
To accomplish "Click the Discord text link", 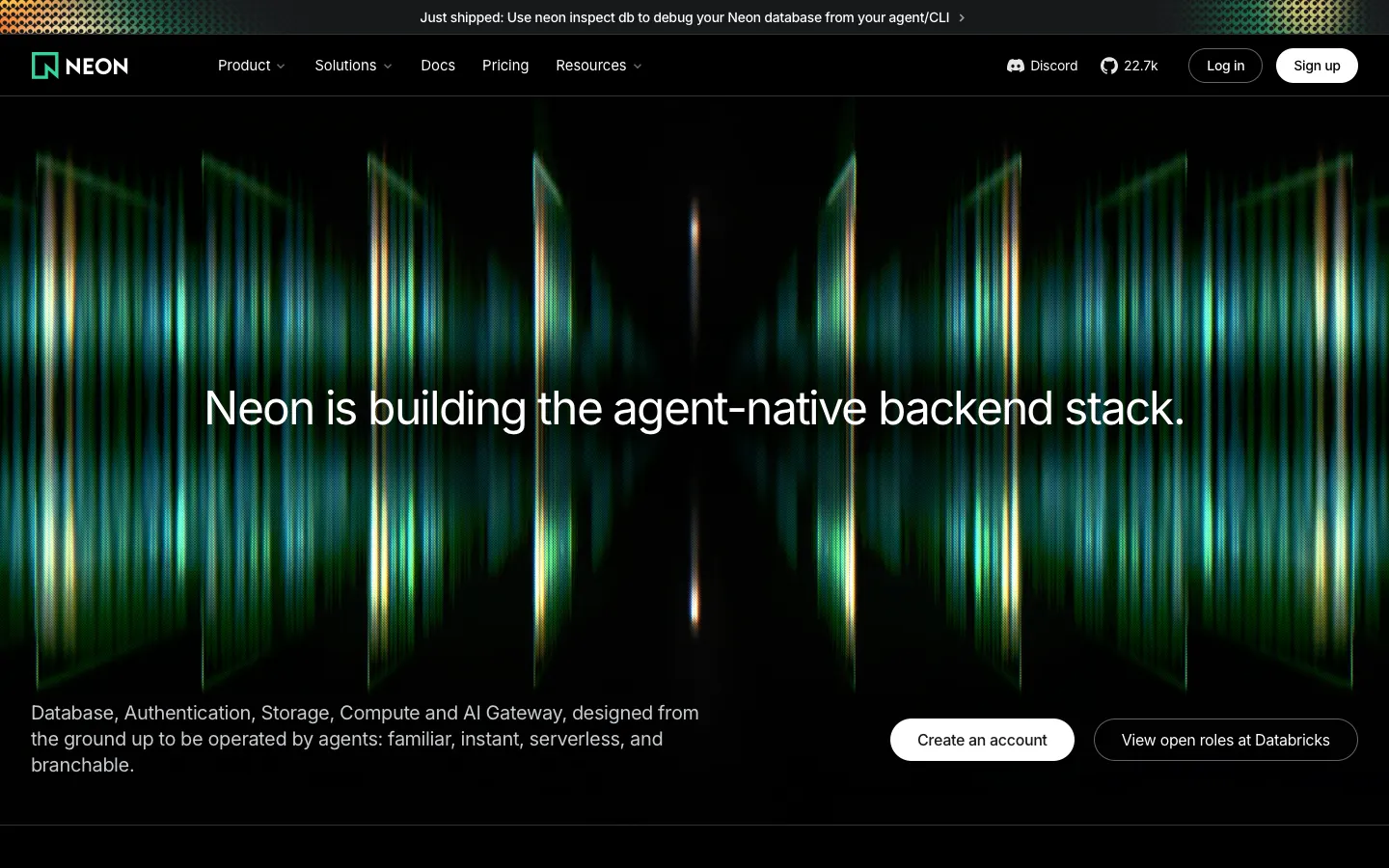I will coord(1053,66).
